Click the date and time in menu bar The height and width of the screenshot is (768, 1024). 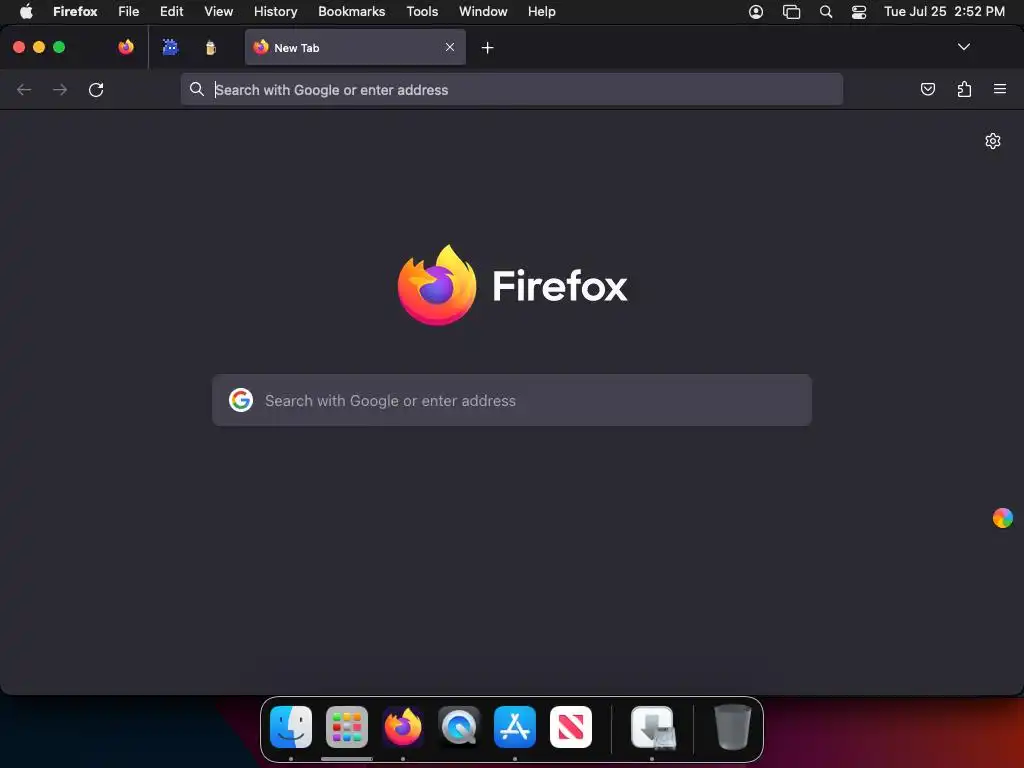pos(944,12)
